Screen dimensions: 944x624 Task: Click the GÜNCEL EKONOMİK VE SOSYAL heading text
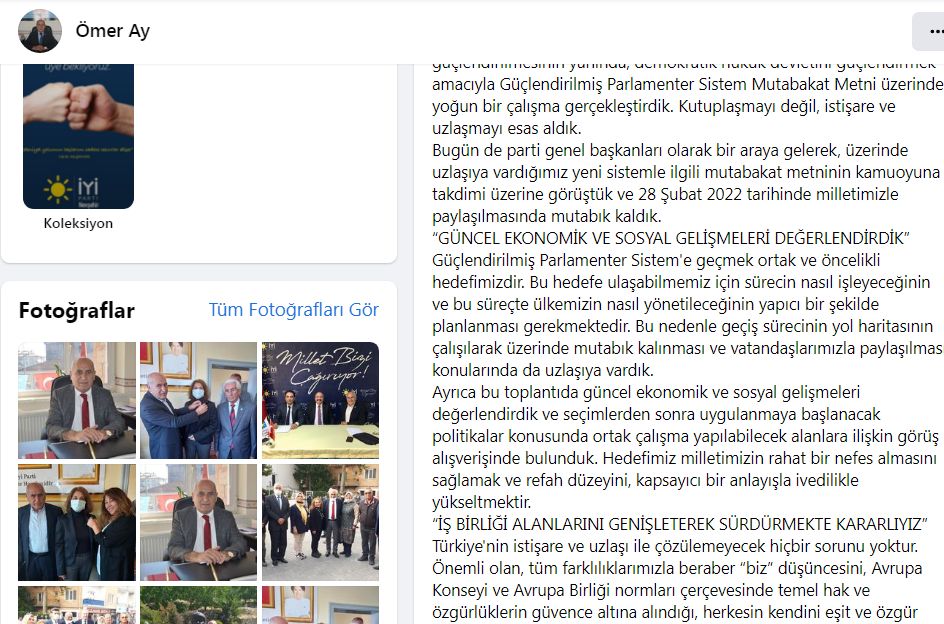coord(671,239)
